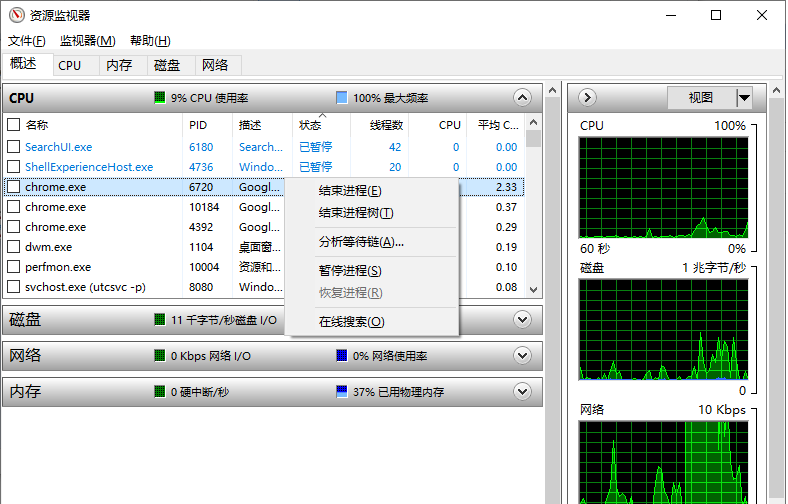This screenshot has height=504, width=788.
Task: Expand the 内存 section chevron
Action: coord(523,391)
